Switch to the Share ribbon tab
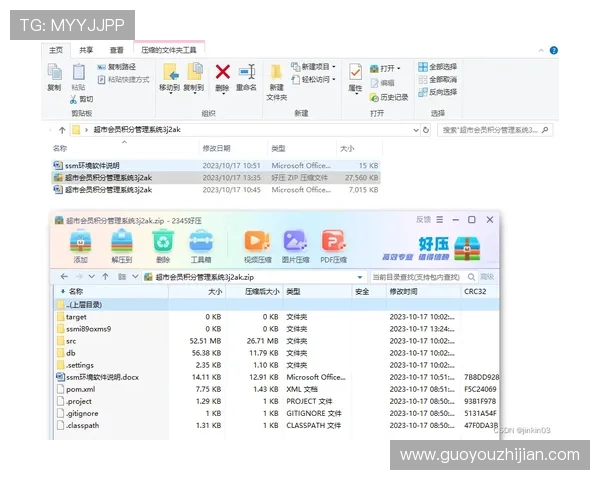600x480 pixels. tap(86, 50)
